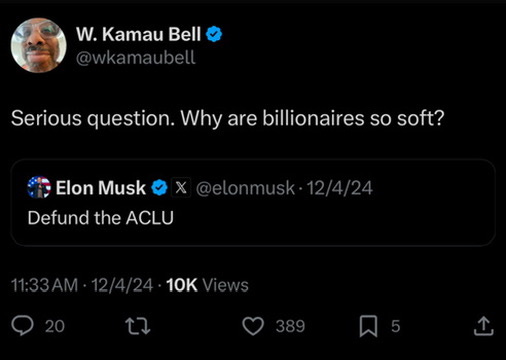Click the @elonmusk handle

[x=245, y=188]
